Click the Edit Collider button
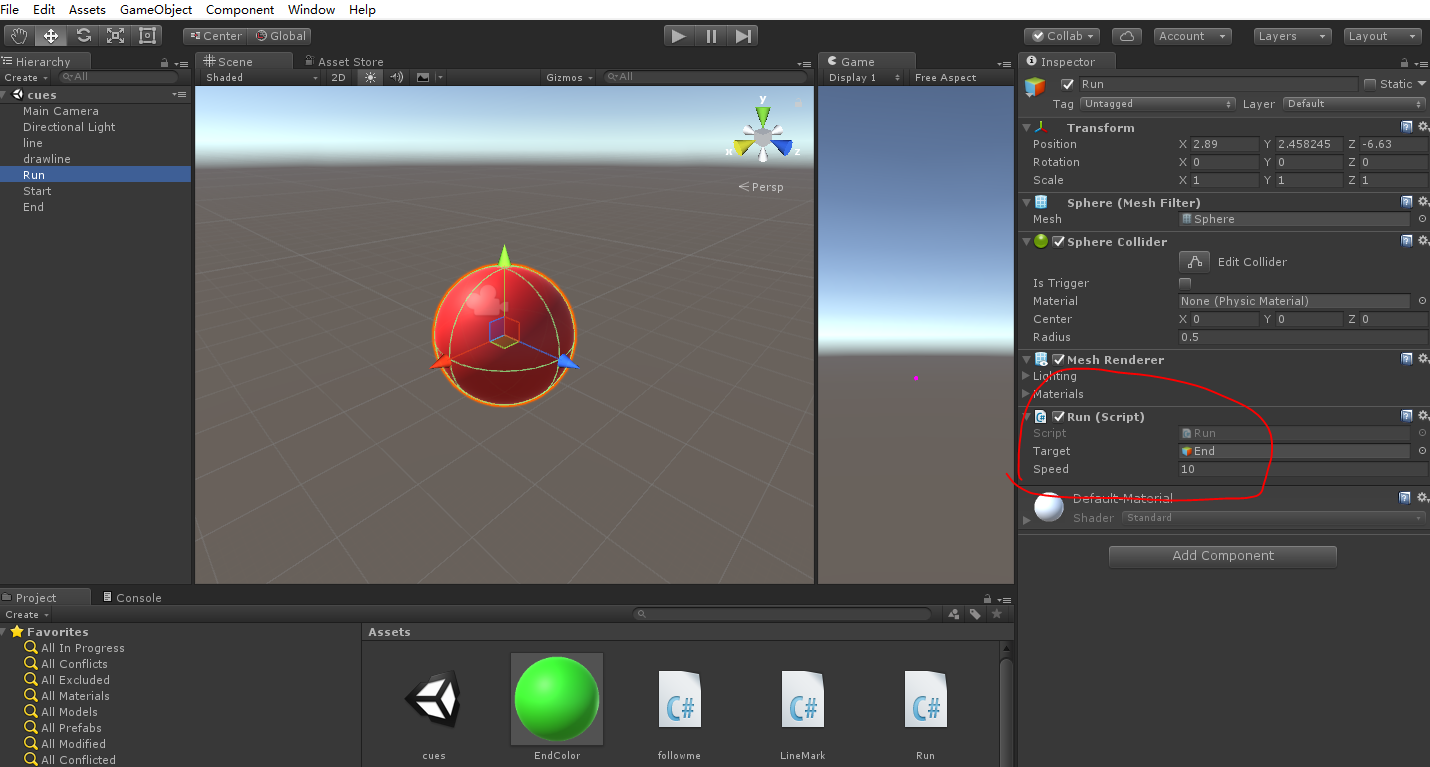 [1194, 261]
